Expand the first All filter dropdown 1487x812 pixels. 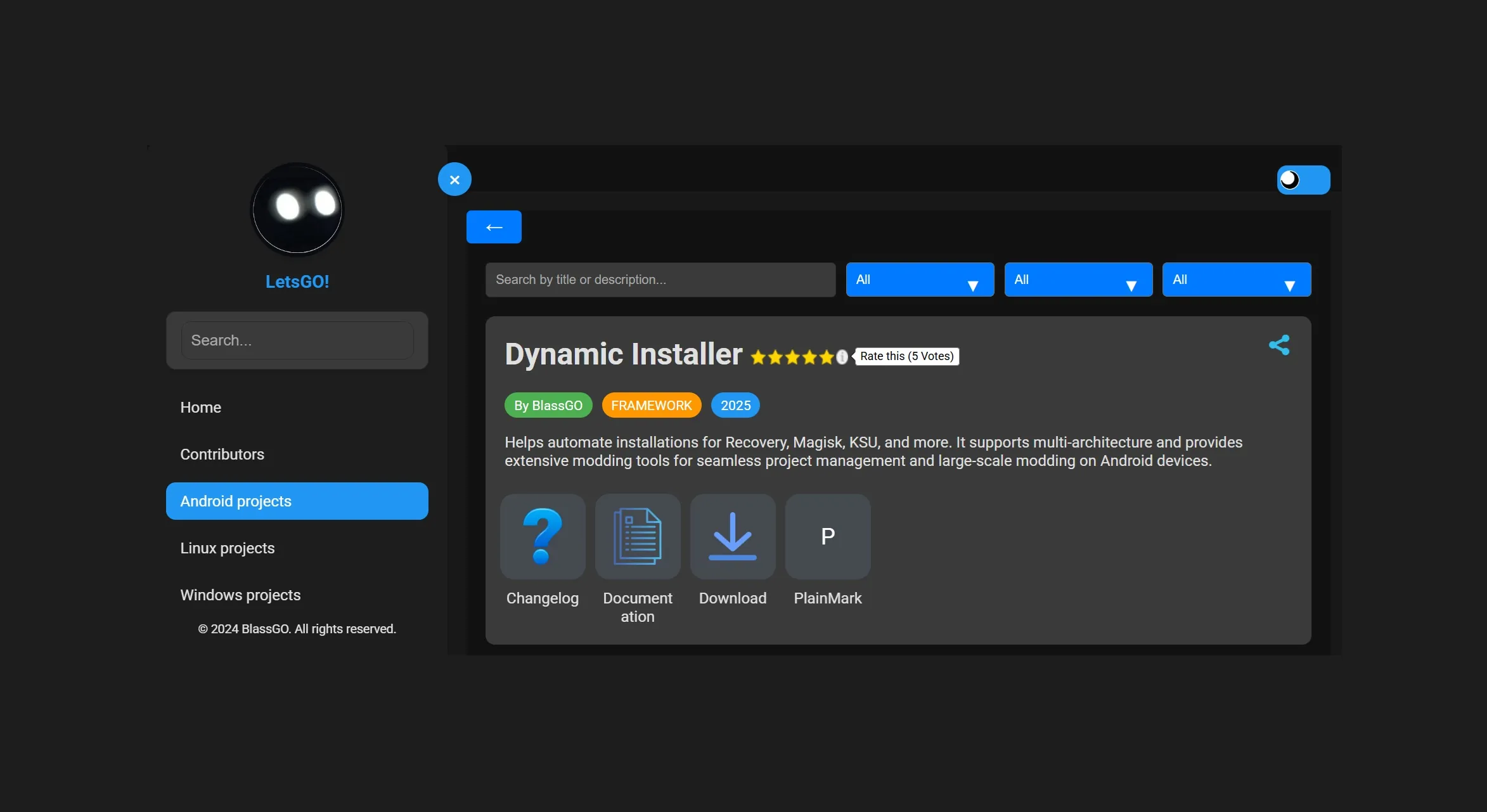[x=919, y=280]
